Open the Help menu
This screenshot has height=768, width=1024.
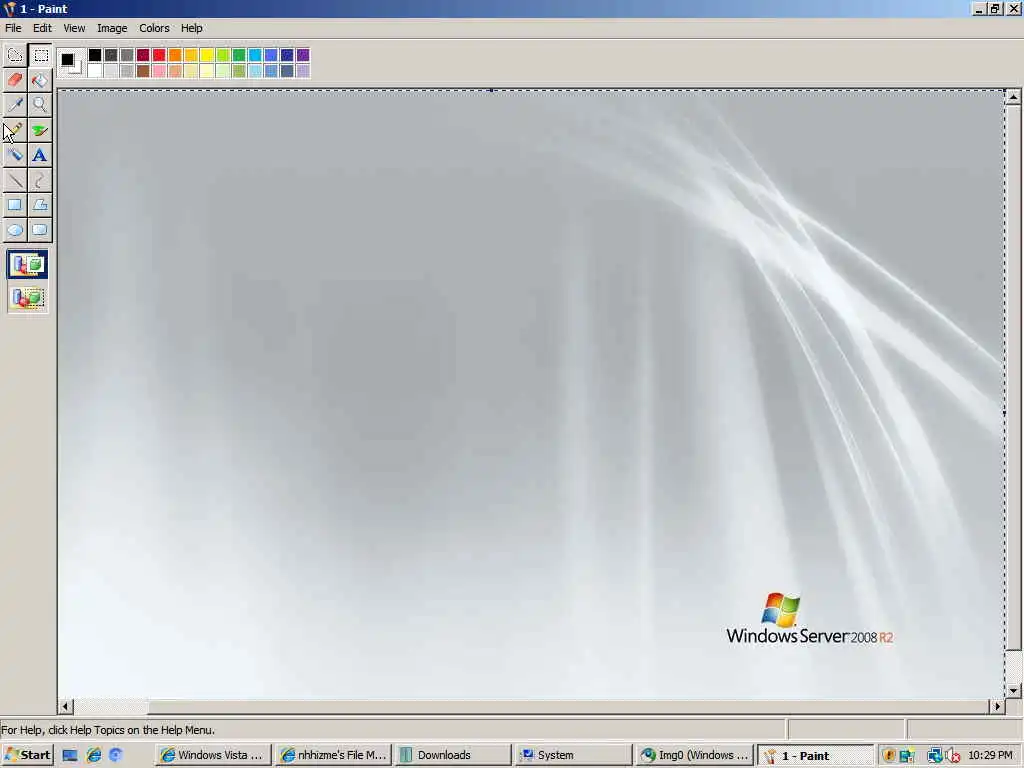pyautogui.click(x=191, y=28)
